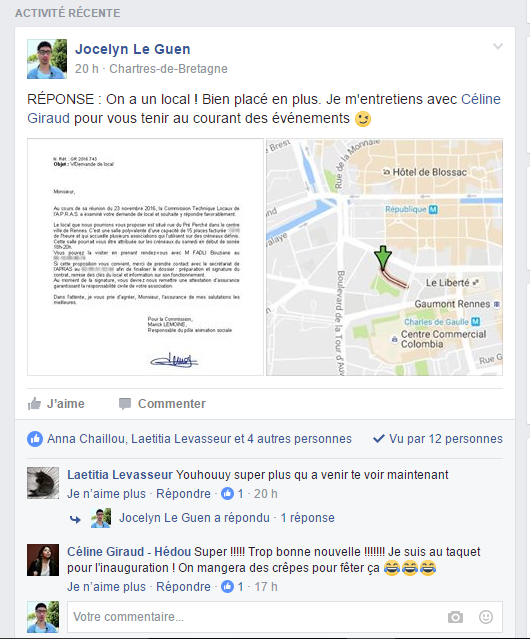The image size is (530, 639).
Task: Click the like count icon on Laetitia's comment
Action: tap(227, 494)
